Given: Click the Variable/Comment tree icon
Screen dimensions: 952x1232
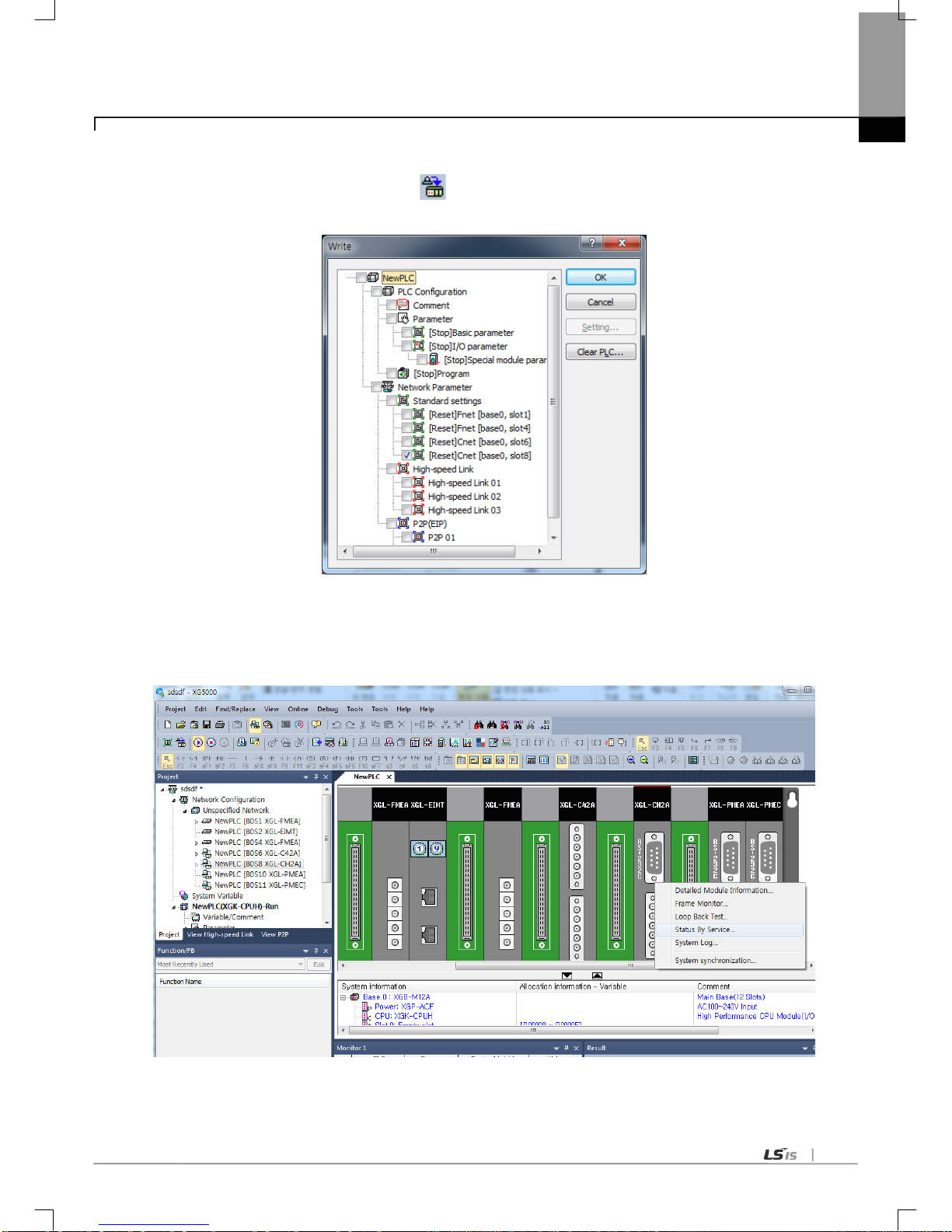Looking at the screenshot, I should click(196, 917).
